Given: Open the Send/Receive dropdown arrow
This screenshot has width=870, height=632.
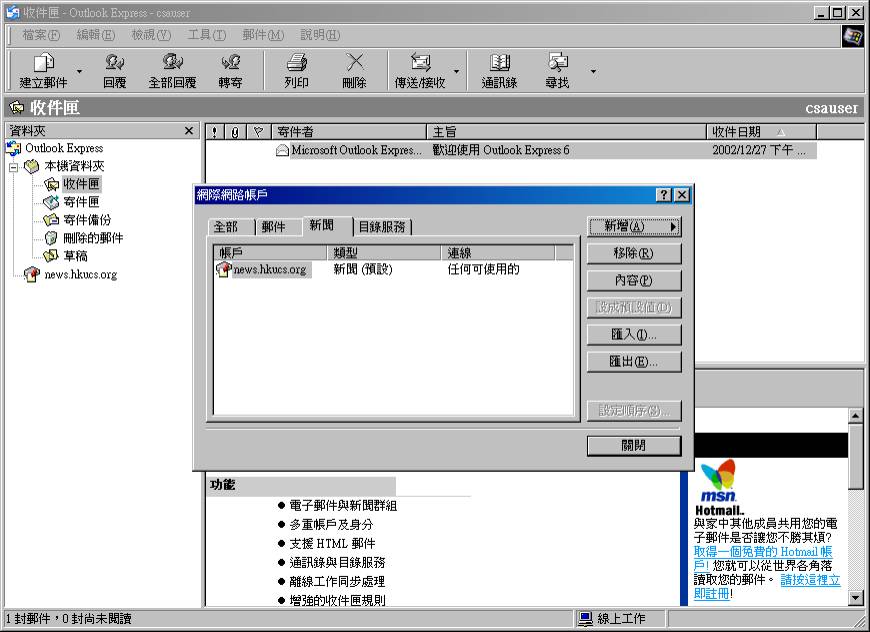Looking at the screenshot, I should 456,72.
